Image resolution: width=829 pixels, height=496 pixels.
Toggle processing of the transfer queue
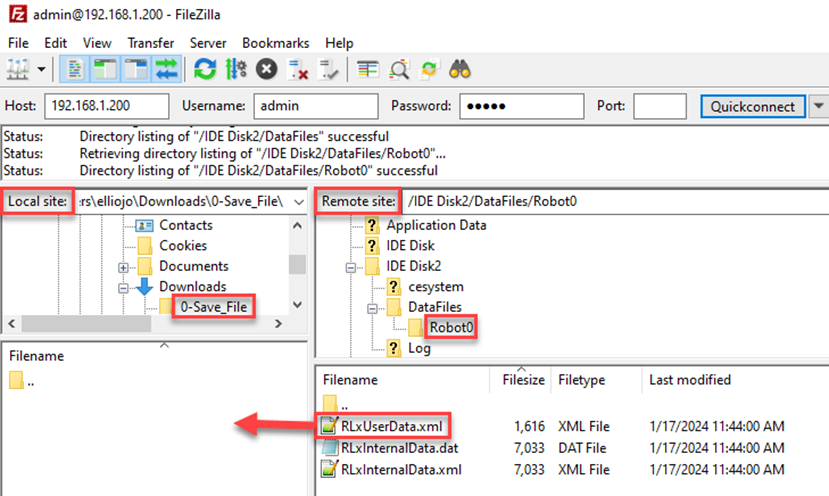236,69
